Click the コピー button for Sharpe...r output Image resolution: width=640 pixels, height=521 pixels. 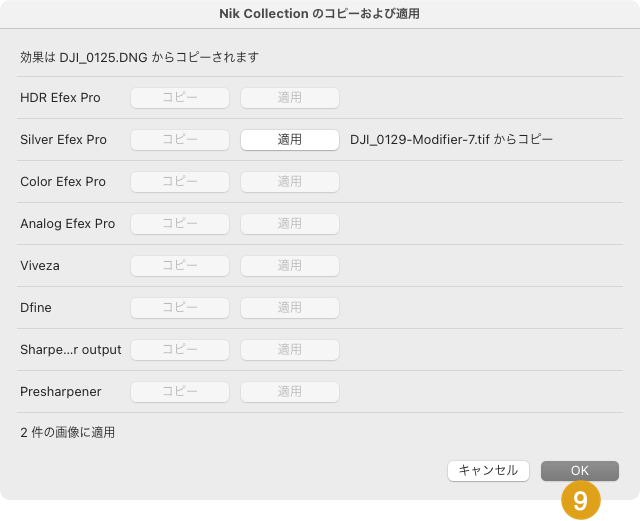180,350
